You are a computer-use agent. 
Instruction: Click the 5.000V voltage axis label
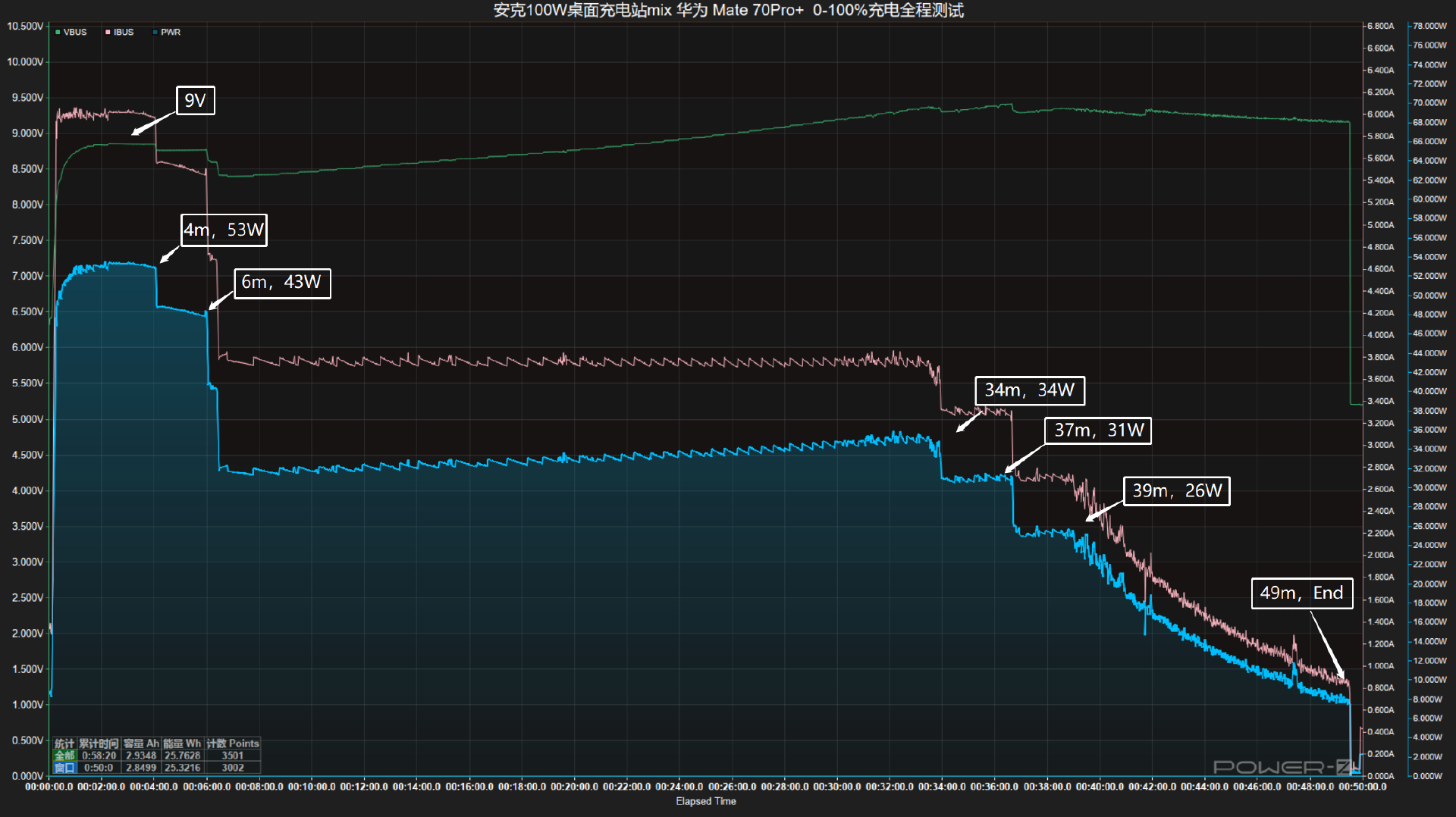(27, 418)
